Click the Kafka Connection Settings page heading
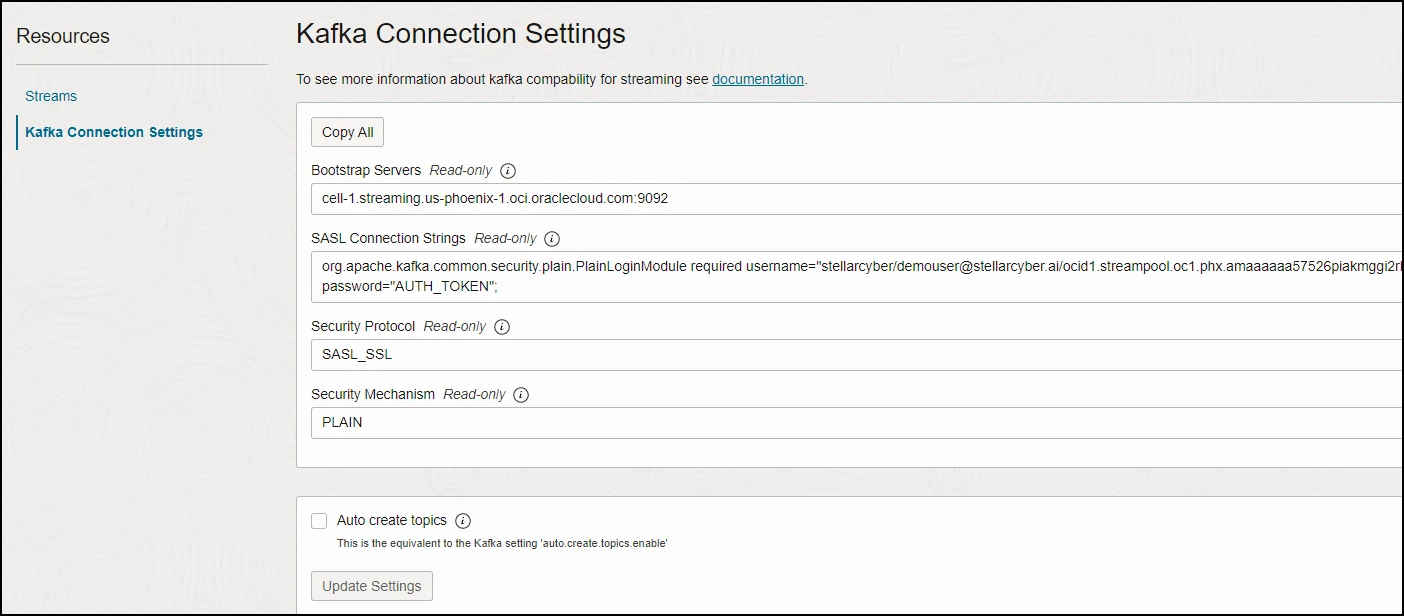The width and height of the screenshot is (1404, 616). [x=461, y=34]
